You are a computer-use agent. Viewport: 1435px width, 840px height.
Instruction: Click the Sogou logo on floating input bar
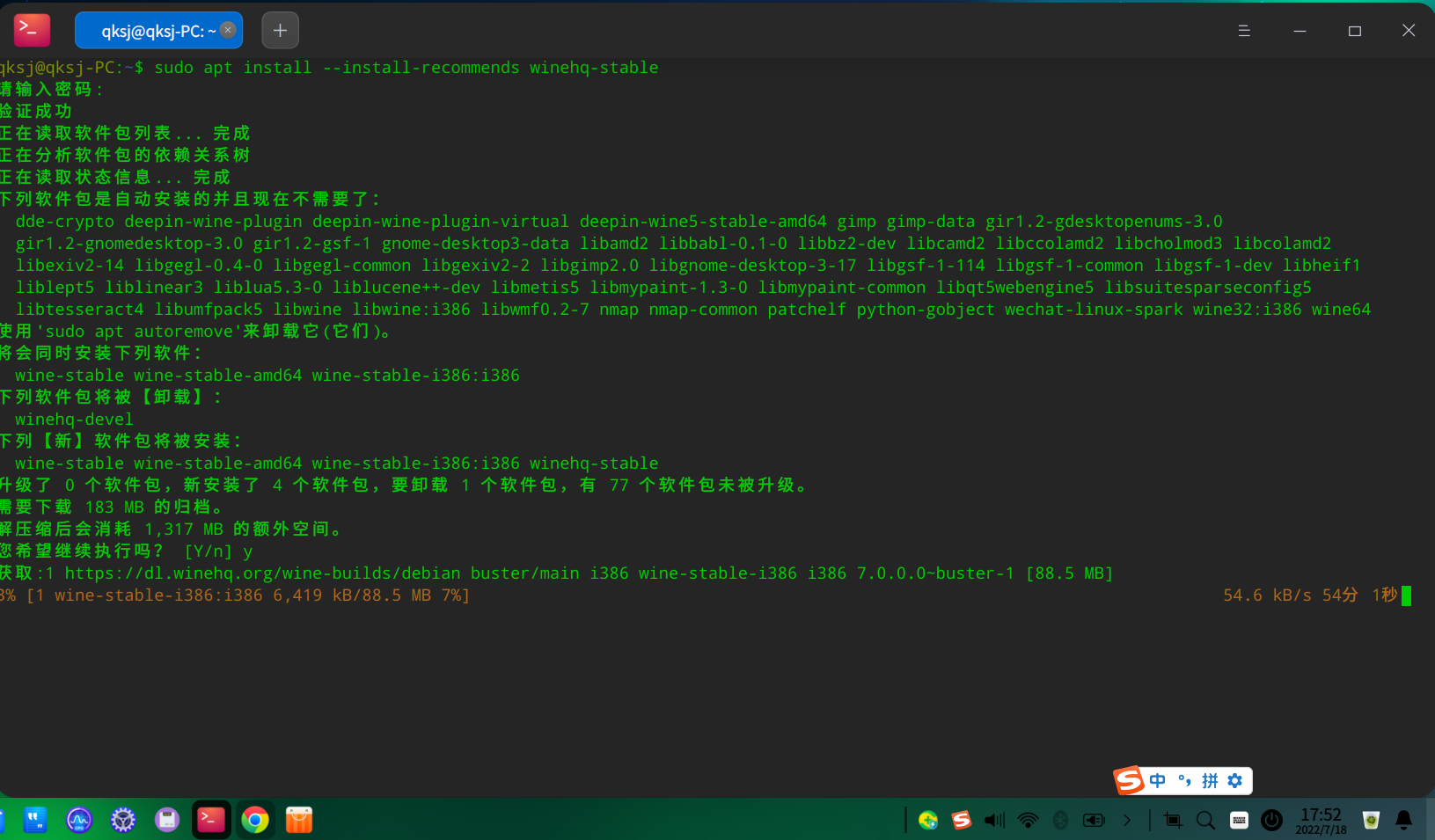coord(1129,780)
